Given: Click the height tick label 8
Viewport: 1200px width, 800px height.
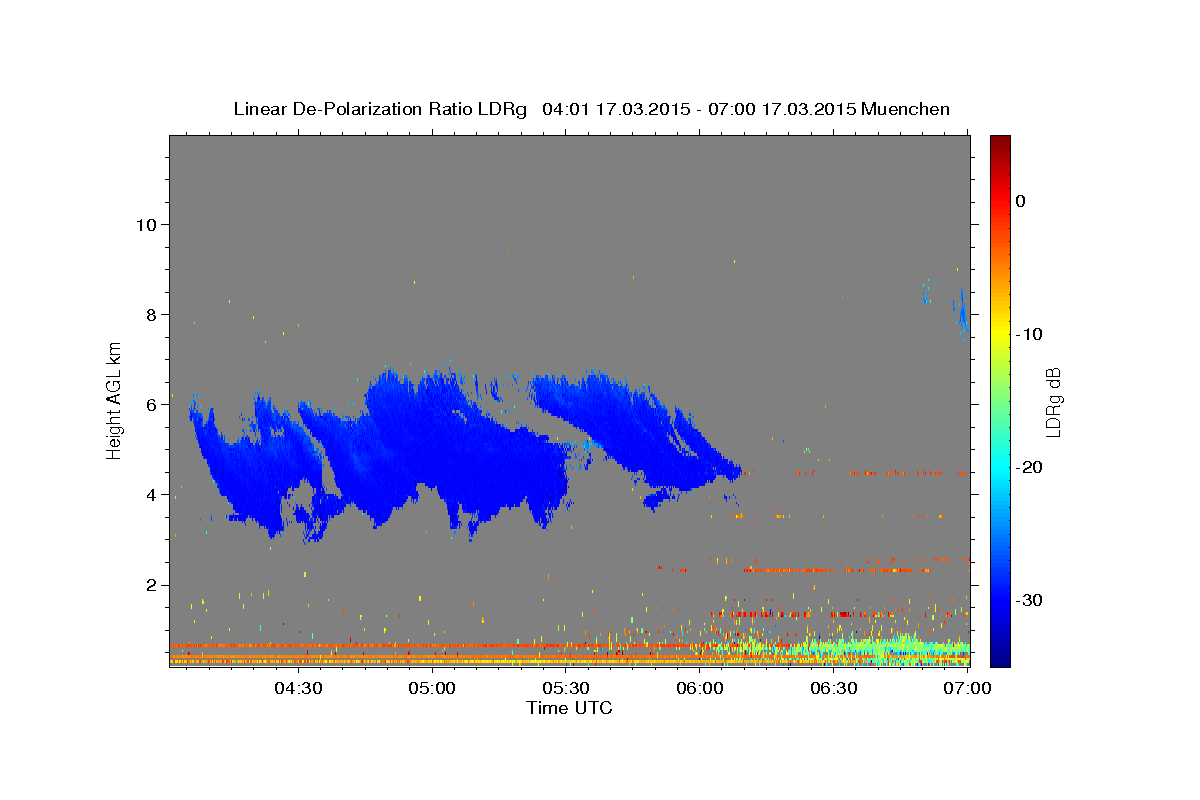Looking at the screenshot, I should (153, 314).
